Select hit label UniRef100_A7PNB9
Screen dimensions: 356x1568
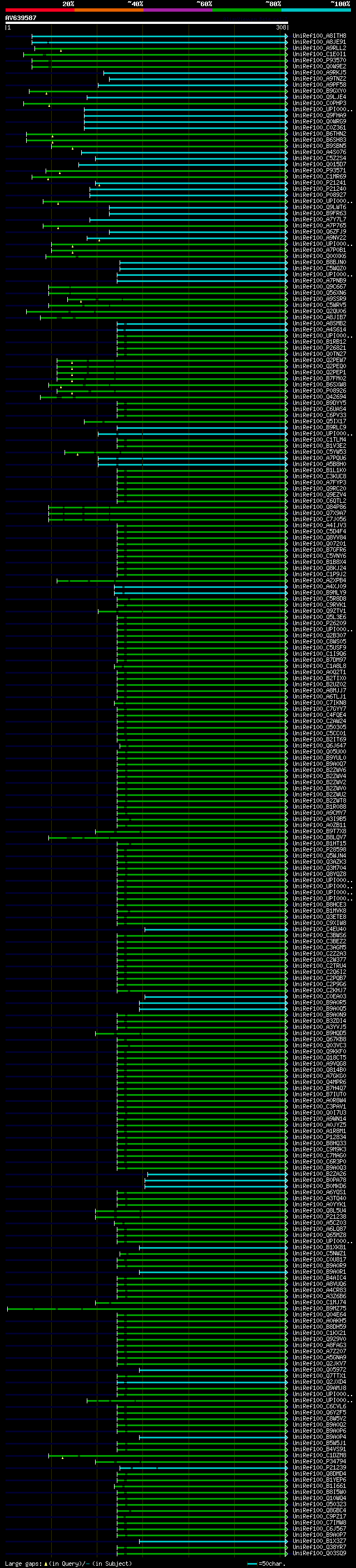coord(319,280)
